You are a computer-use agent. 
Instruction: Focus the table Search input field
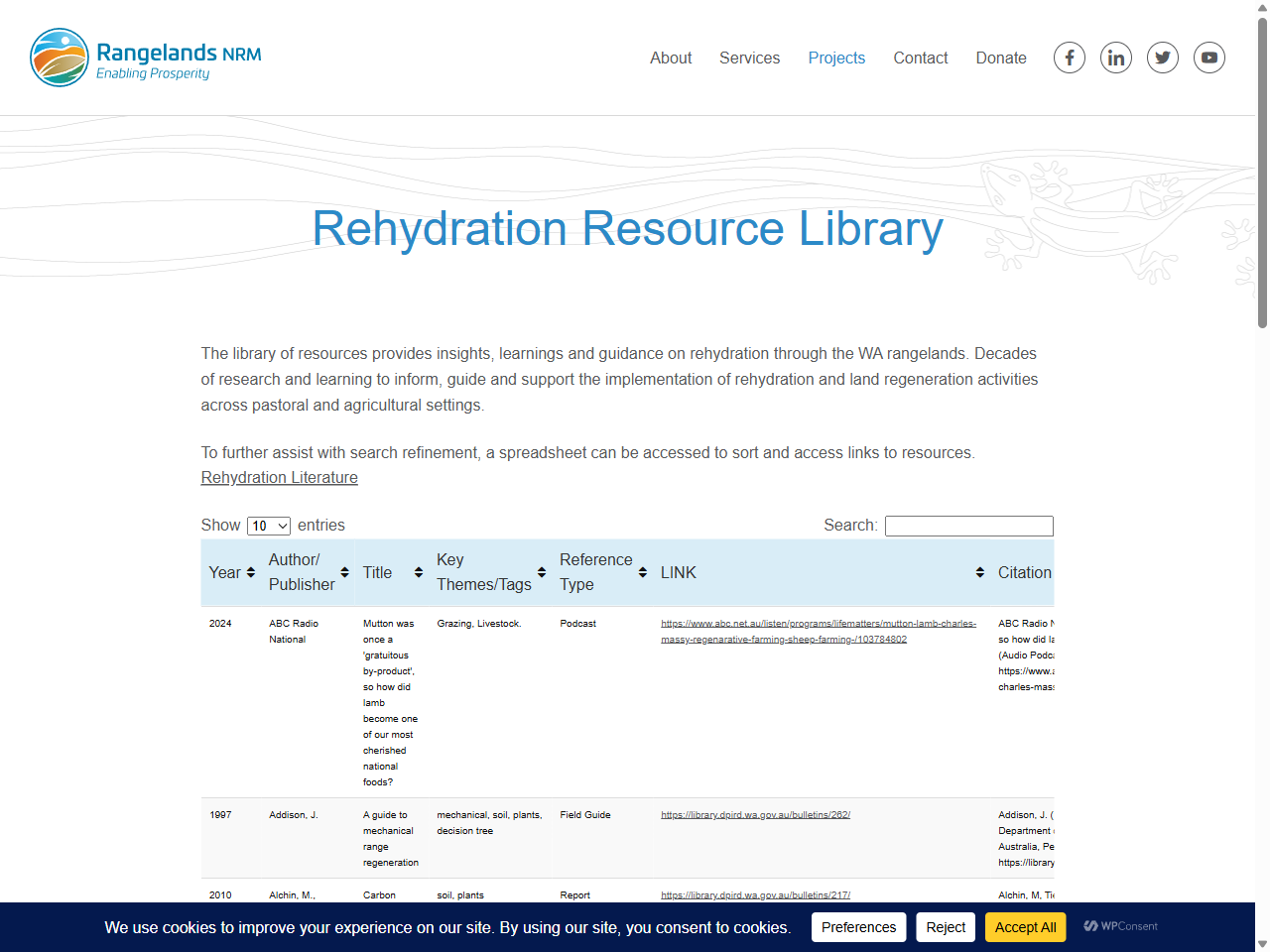click(x=969, y=526)
